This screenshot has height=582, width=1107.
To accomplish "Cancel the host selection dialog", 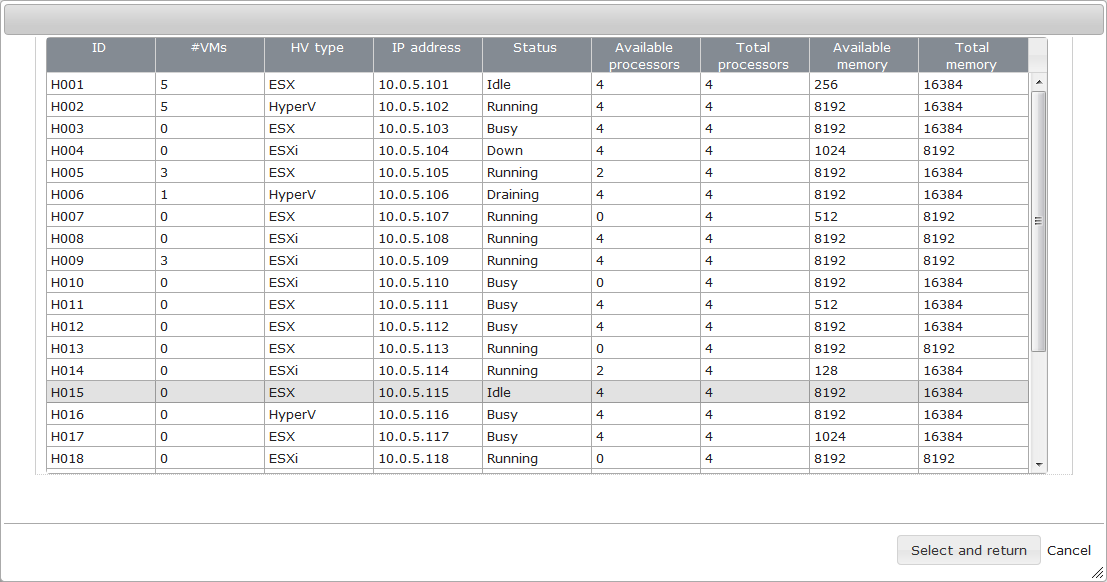I will coord(1068,550).
